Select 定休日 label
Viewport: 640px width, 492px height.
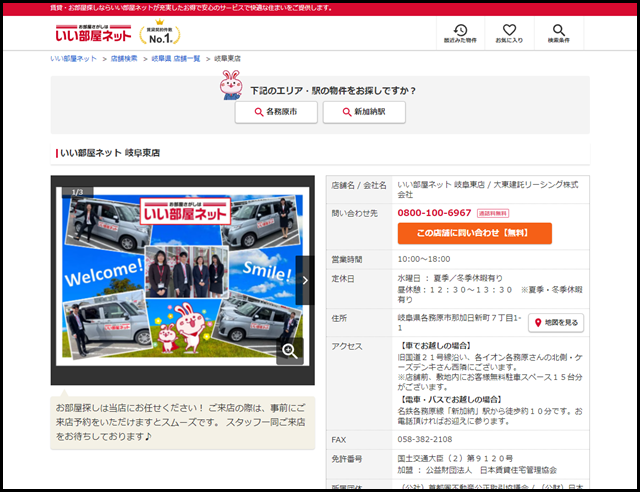coord(343,279)
